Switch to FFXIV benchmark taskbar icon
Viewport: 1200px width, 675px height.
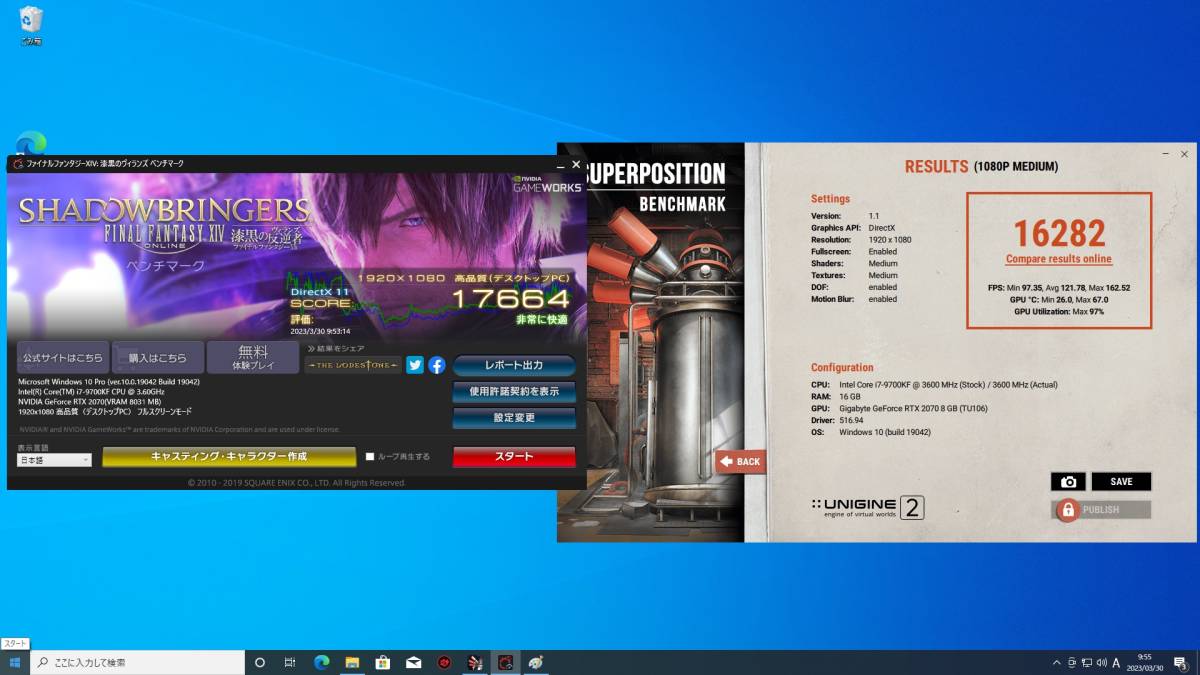click(506, 662)
